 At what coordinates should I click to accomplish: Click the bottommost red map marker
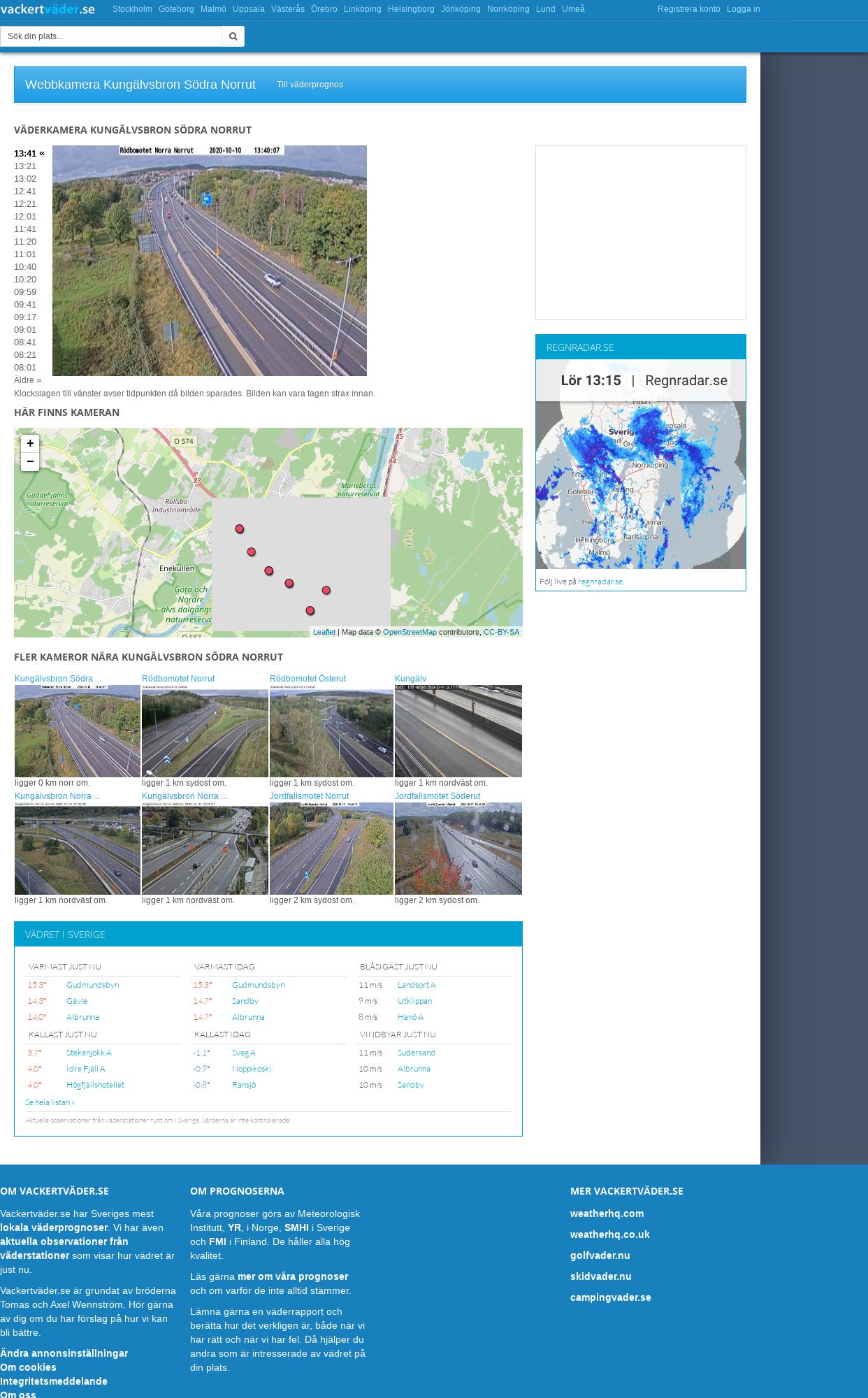point(310,611)
